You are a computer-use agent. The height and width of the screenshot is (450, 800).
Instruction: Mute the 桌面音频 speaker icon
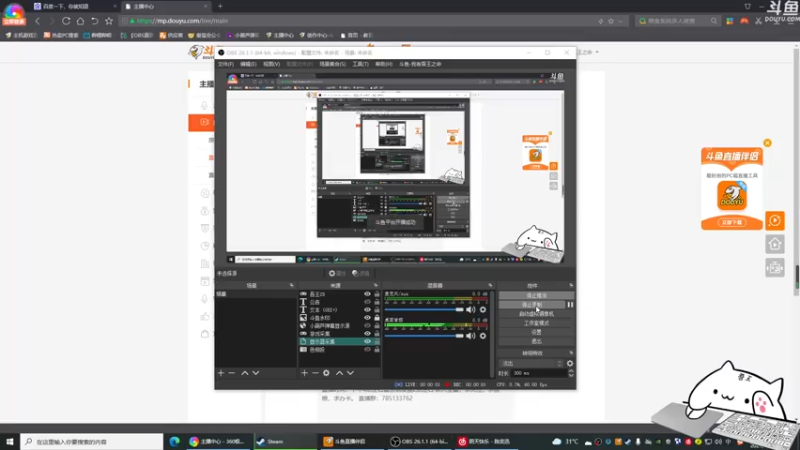pyautogui.click(x=470, y=336)
